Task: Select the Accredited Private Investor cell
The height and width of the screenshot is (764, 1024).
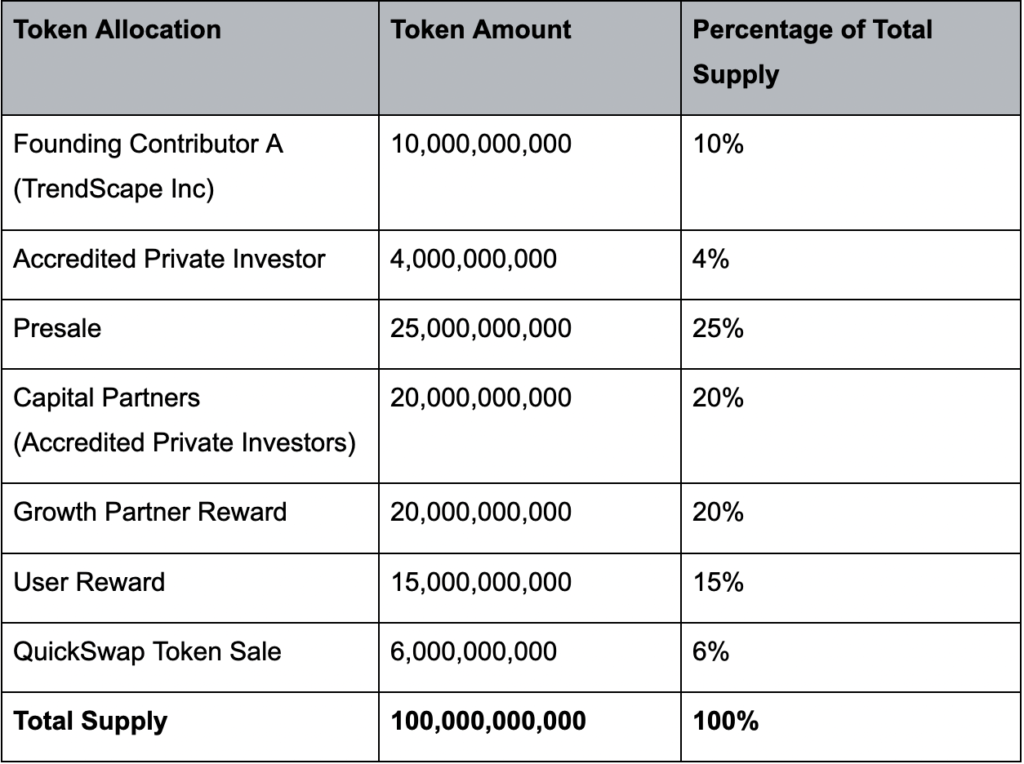Action: (x=190, y=264)
